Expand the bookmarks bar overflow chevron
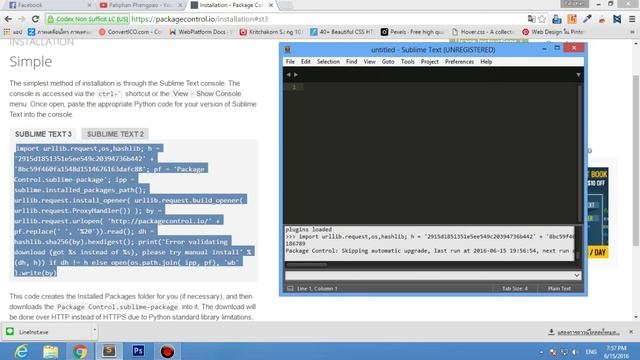The width and height of the screenshot is (640, 360). 632,32
